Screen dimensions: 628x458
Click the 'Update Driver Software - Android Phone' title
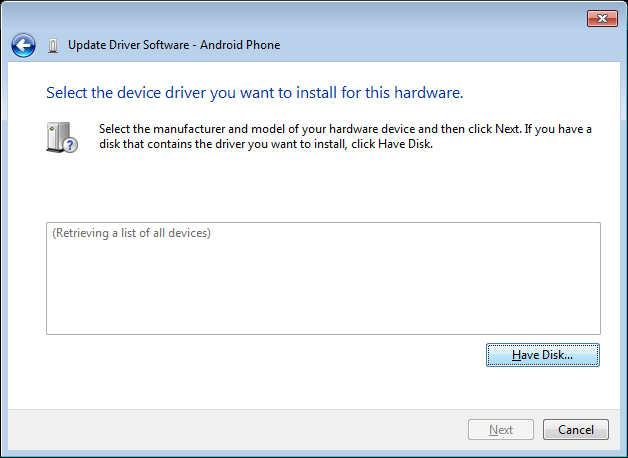coord(174,45)
